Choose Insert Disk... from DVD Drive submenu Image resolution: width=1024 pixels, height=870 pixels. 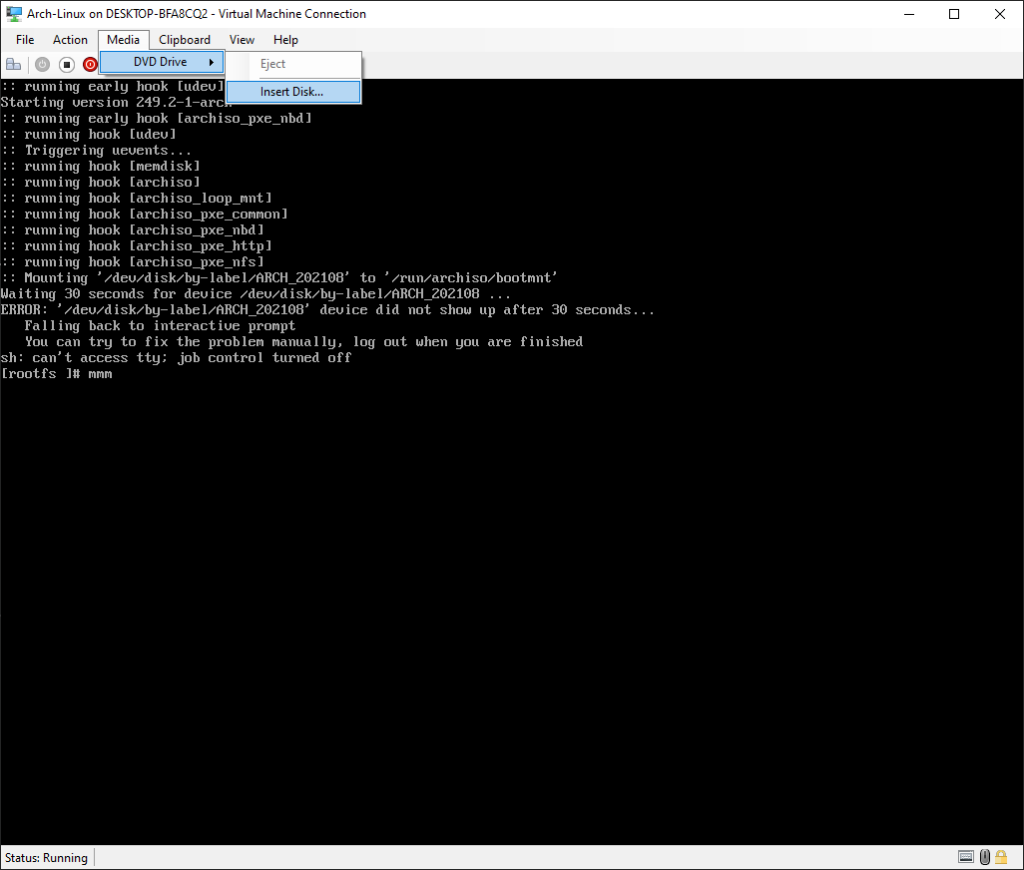[293, 91]
